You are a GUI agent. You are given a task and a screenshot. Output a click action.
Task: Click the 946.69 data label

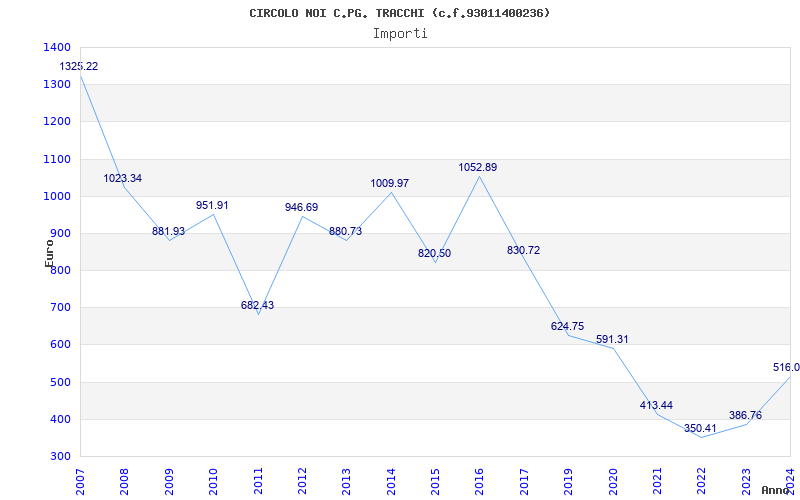301,207
